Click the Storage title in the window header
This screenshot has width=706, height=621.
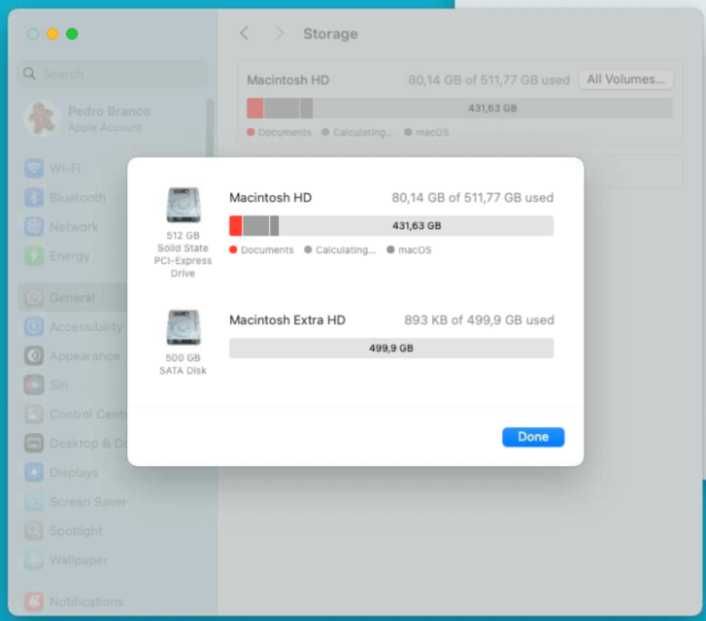[330, 33]
